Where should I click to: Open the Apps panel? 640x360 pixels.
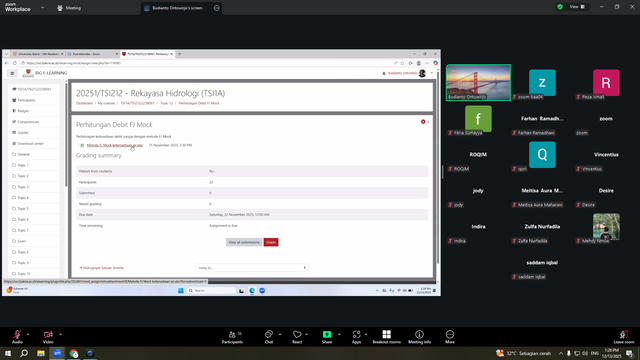click(x=356, y=337)
